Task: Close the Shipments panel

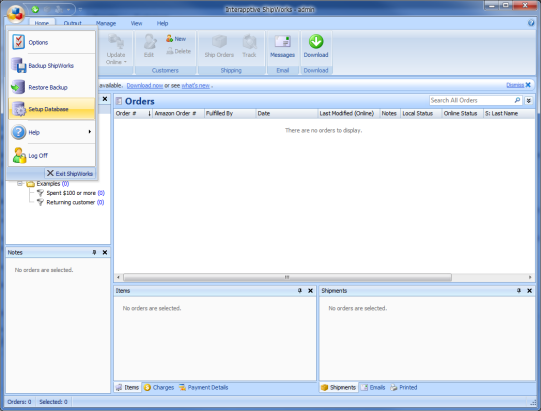Action: [x=530, y=291]
